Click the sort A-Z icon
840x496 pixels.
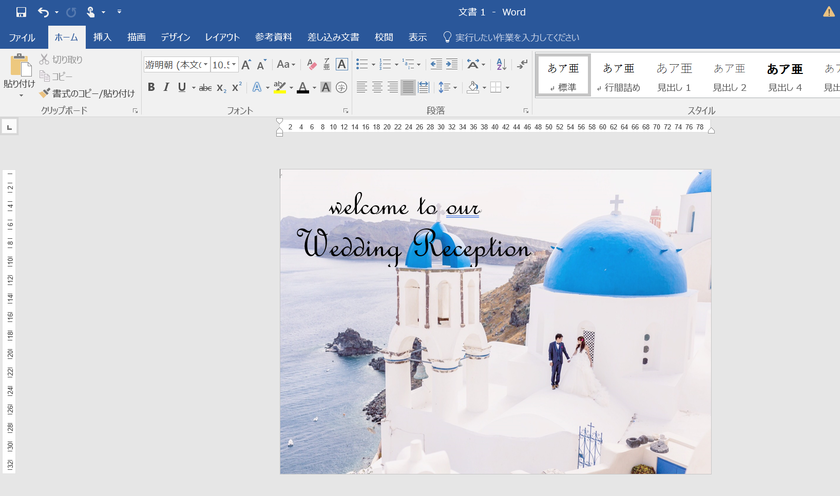(500, 65)
